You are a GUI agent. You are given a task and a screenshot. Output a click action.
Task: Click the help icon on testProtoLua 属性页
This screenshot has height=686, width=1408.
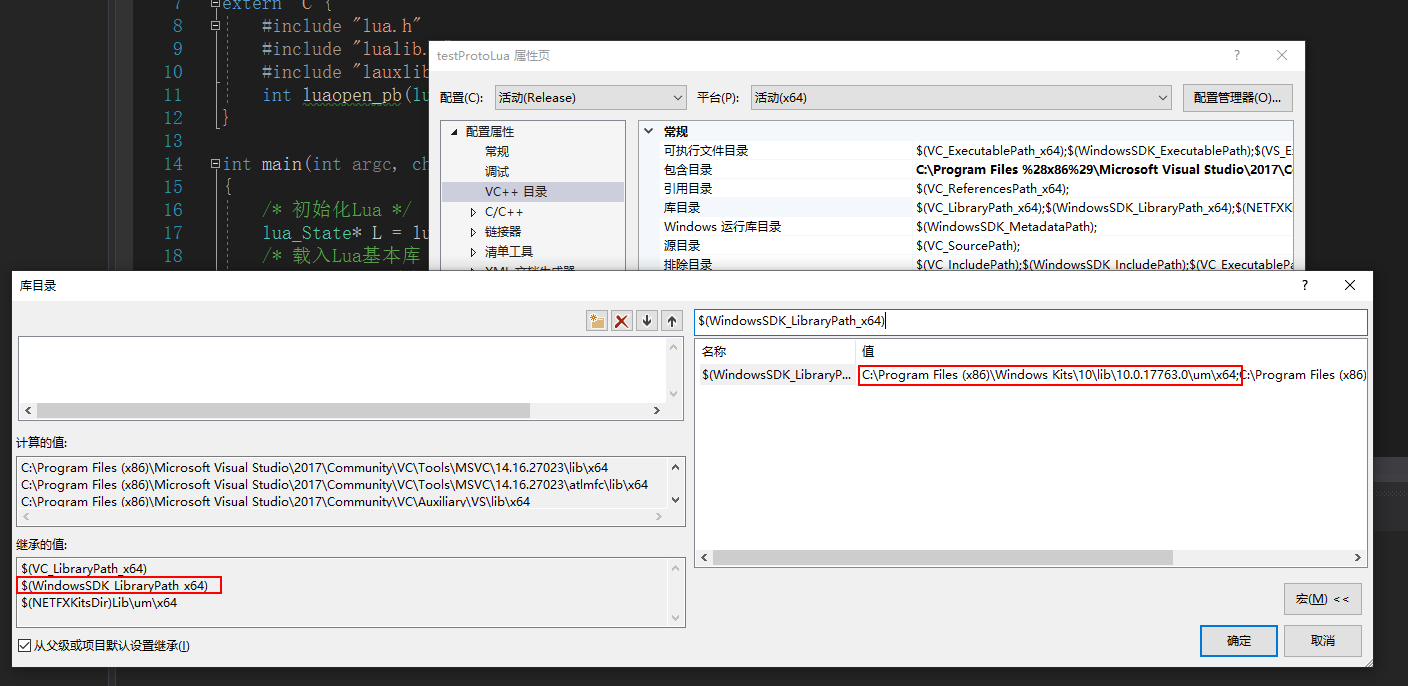pos(1236,56)
